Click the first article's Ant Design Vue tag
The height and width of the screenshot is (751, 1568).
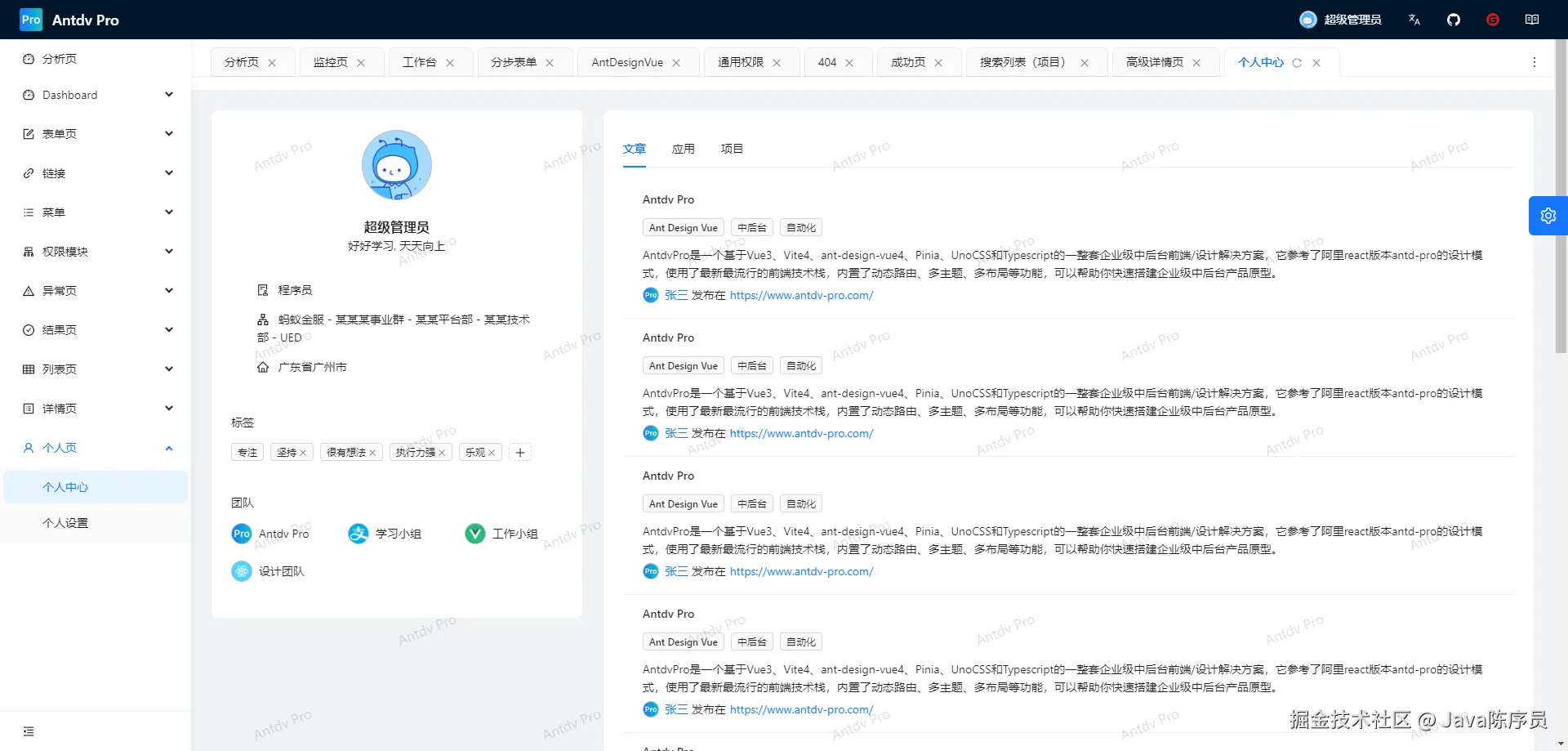coord(684,228)
